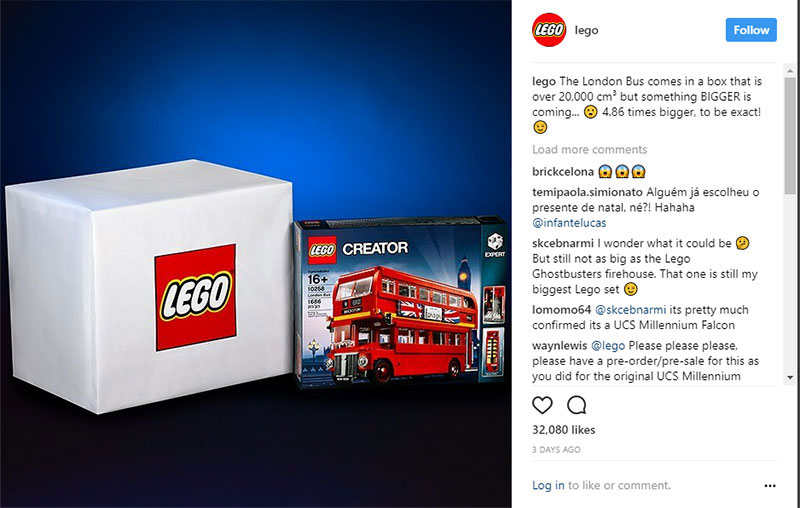Screen dimensions: 800x508
Task: Click the London Bus box image
Action: (x=401, y=302)
